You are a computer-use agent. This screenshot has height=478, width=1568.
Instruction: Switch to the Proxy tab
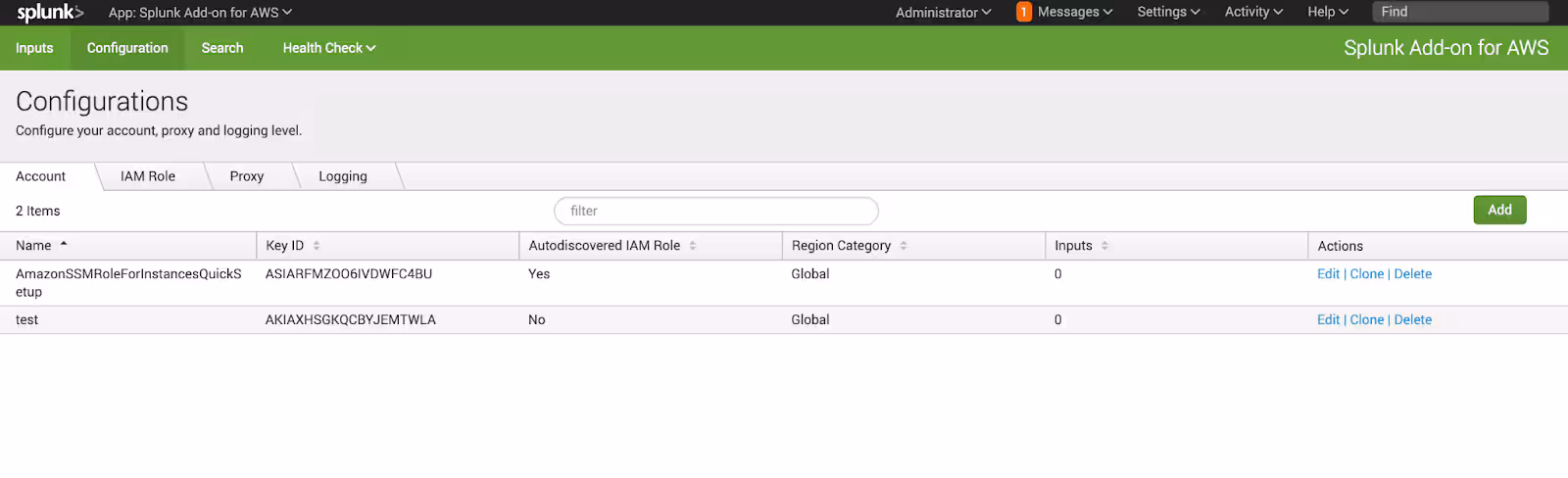click(247, 176)
